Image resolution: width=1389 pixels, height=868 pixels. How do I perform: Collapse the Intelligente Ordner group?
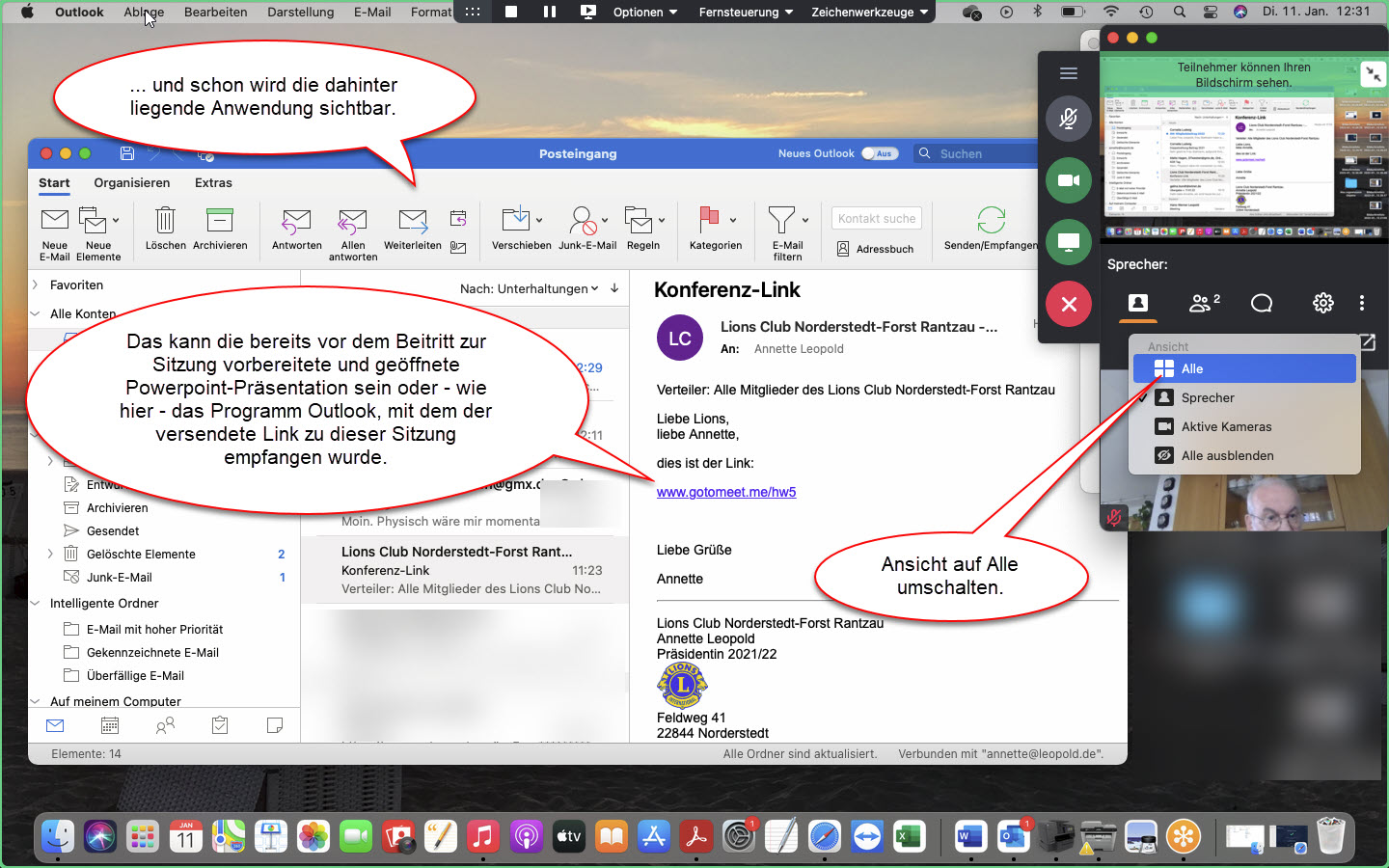(x=35, y=603)
